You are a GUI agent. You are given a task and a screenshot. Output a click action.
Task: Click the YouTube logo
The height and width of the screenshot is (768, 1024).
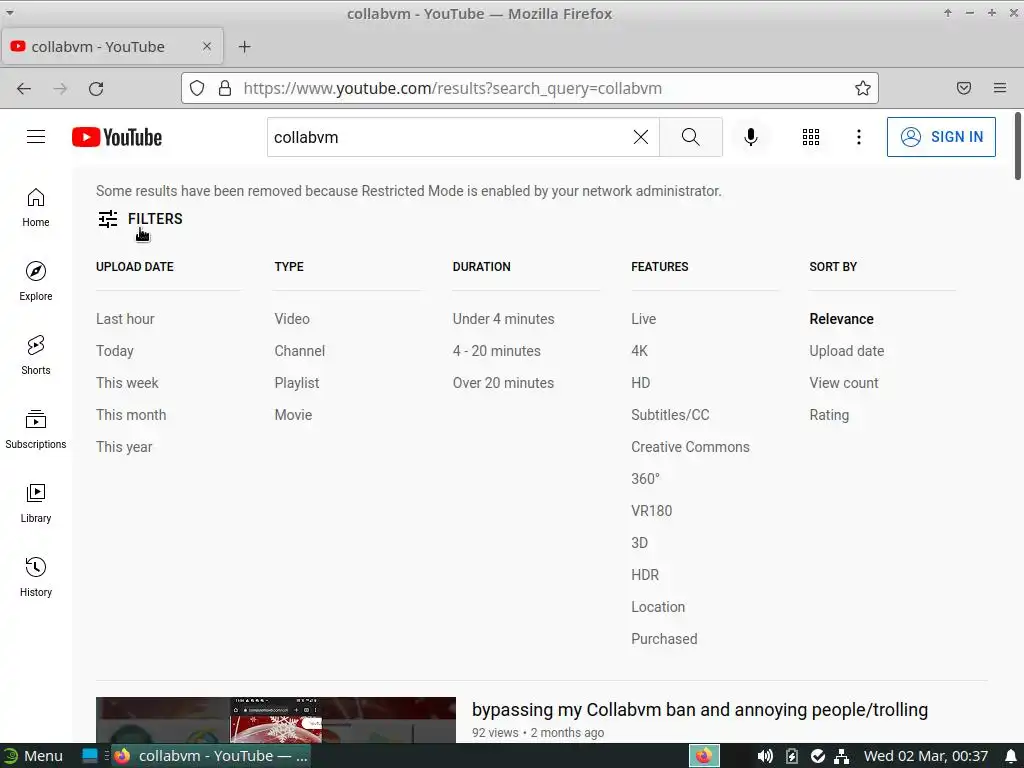117,137
